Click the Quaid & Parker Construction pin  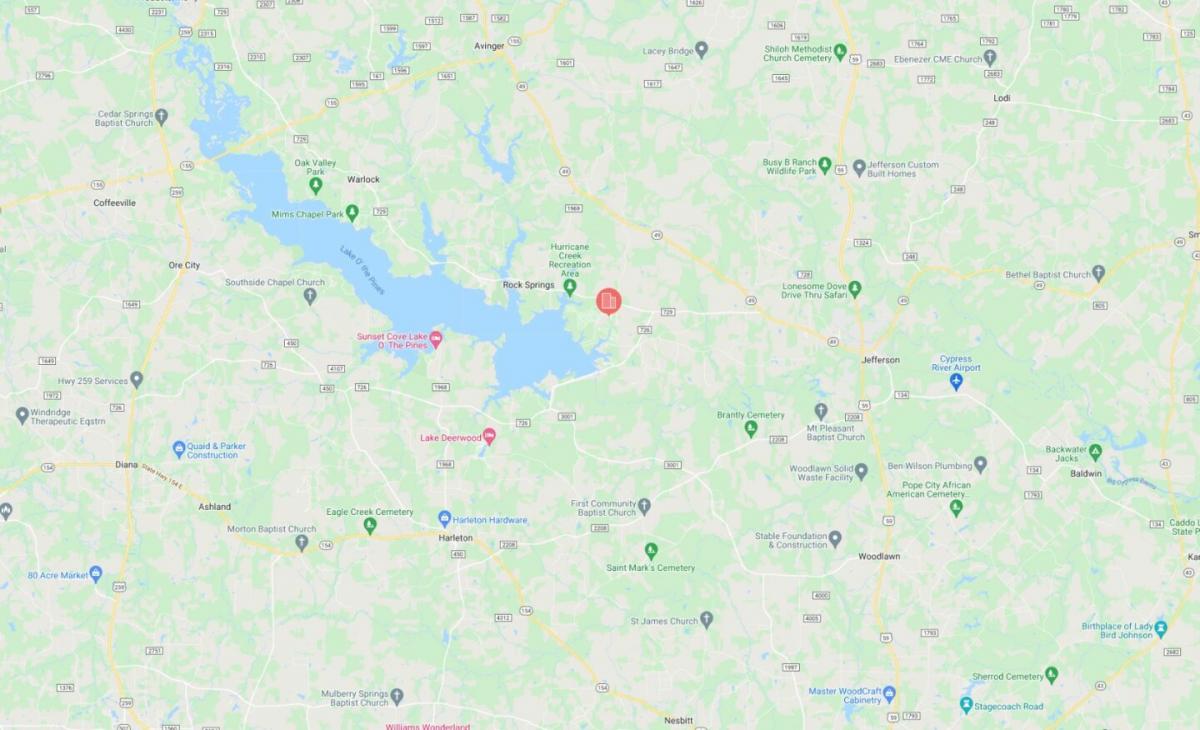pyautogui.click(x=179, y=450)
